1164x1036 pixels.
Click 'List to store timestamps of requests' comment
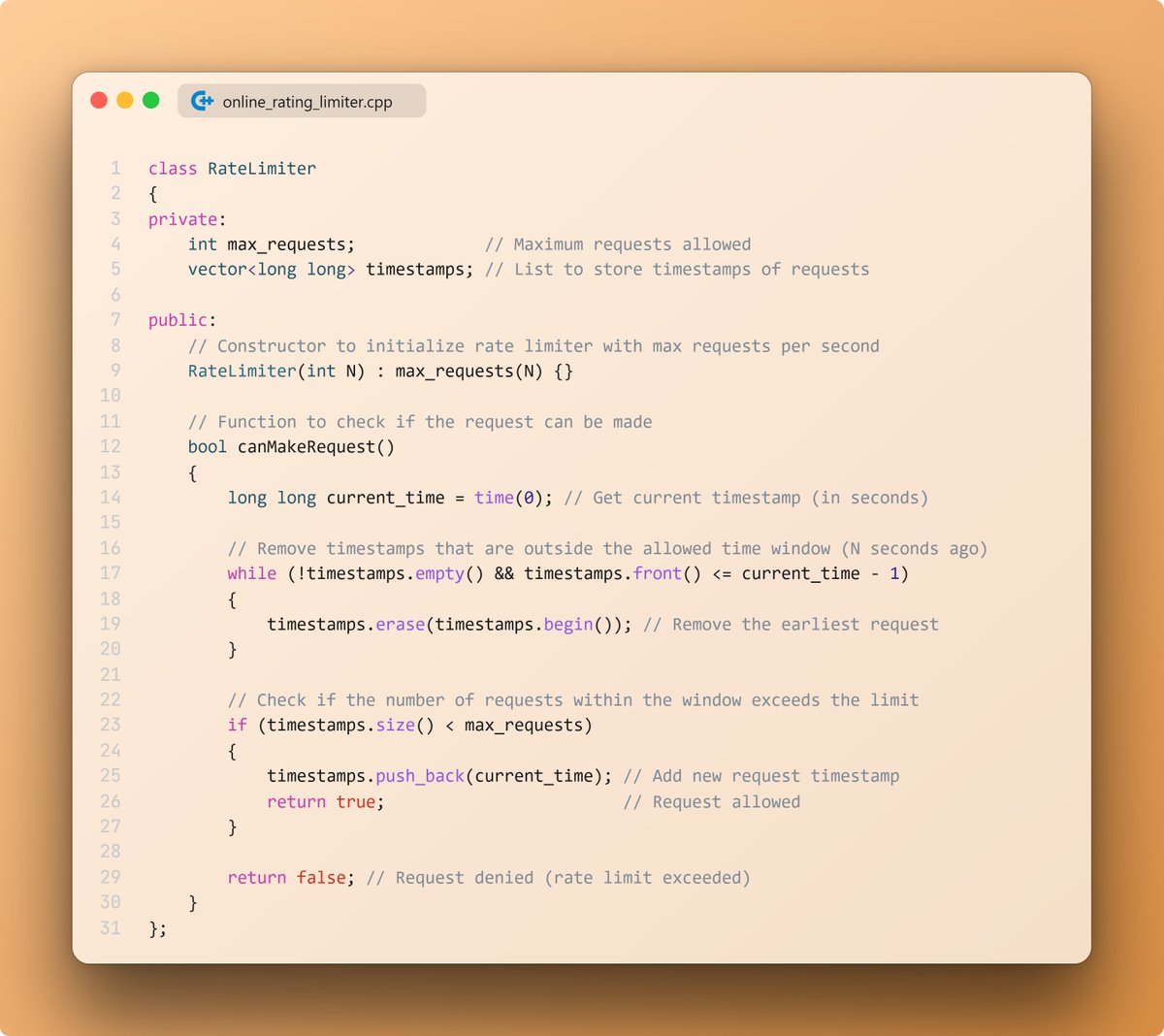677,270
